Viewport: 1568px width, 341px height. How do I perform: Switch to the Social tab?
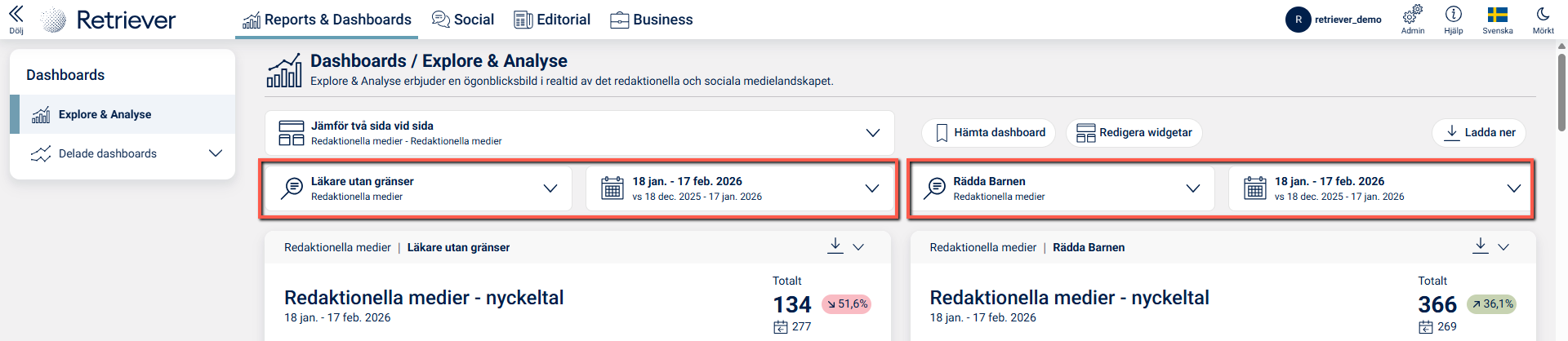point(462,20)
